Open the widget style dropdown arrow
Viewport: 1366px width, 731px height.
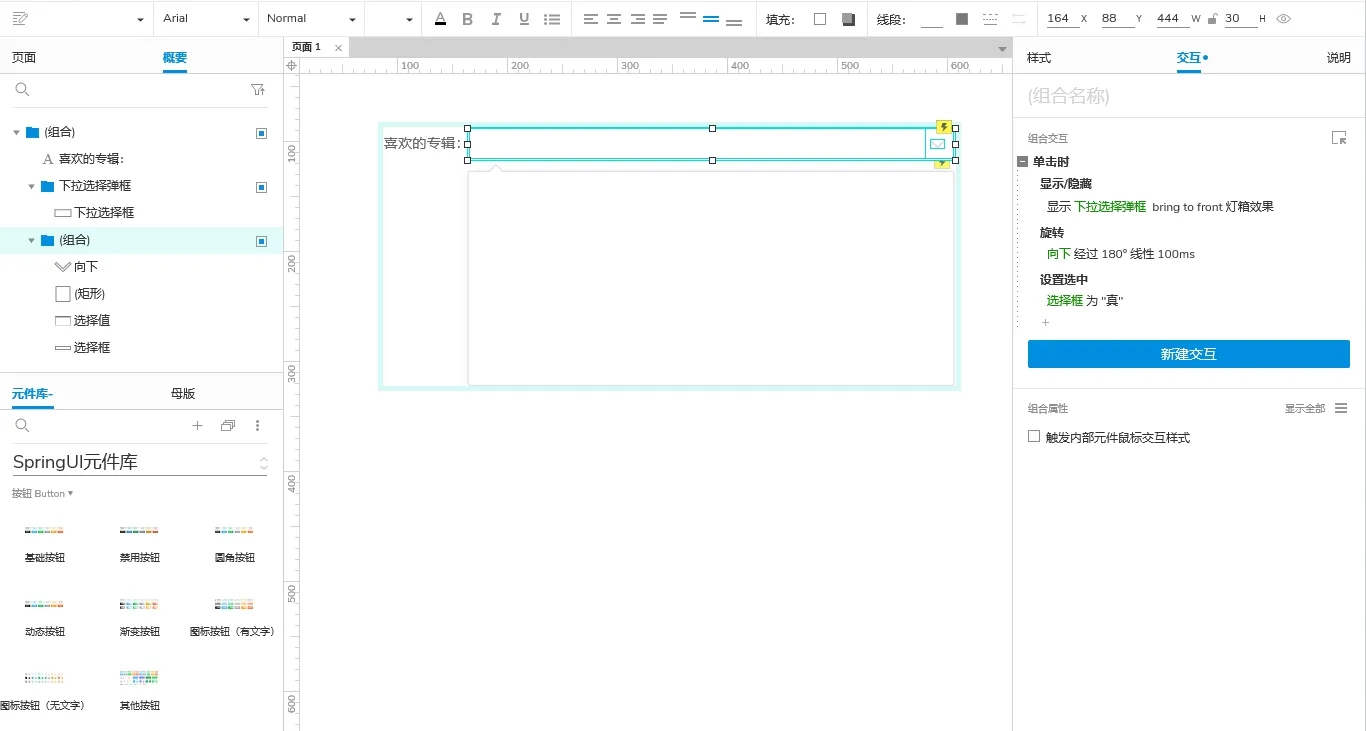[x=139, y=20]
